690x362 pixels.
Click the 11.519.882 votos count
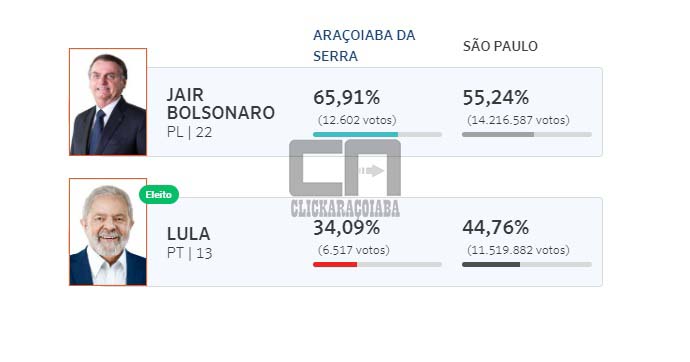coord(518,250)
